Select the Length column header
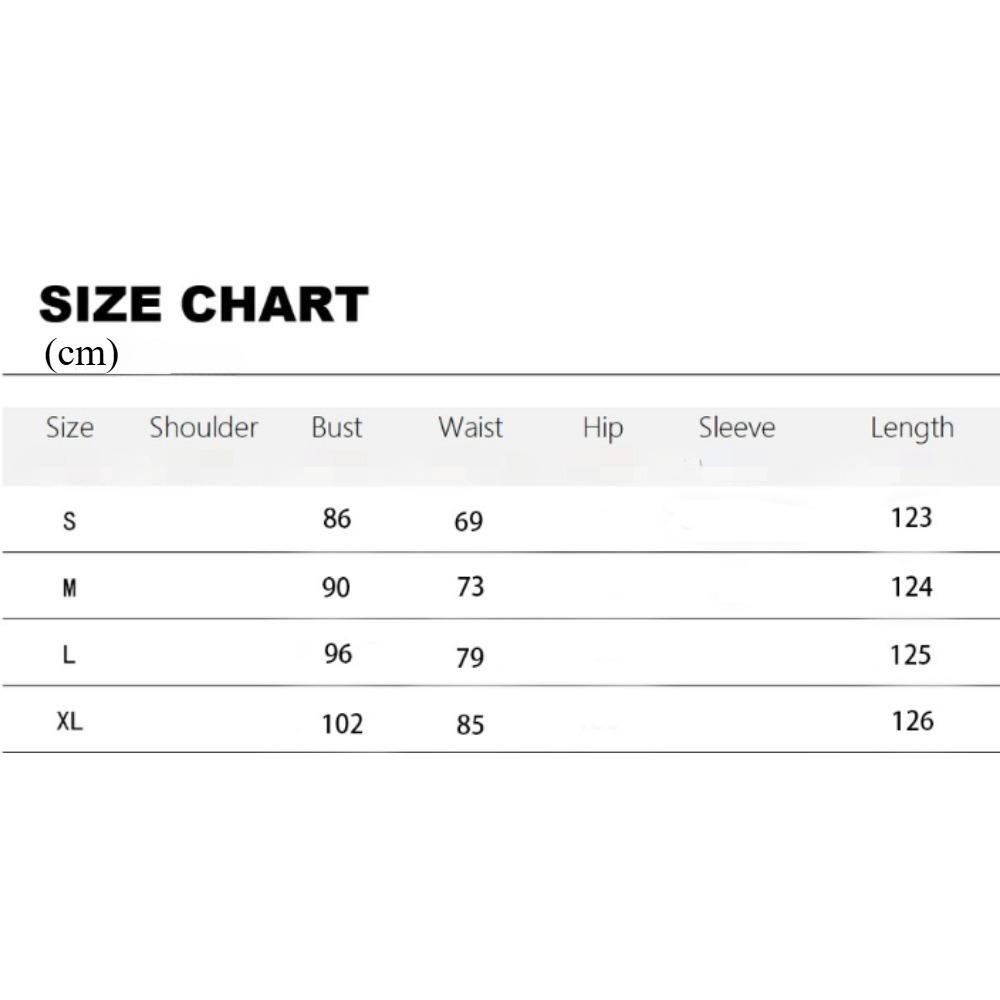 911,429
